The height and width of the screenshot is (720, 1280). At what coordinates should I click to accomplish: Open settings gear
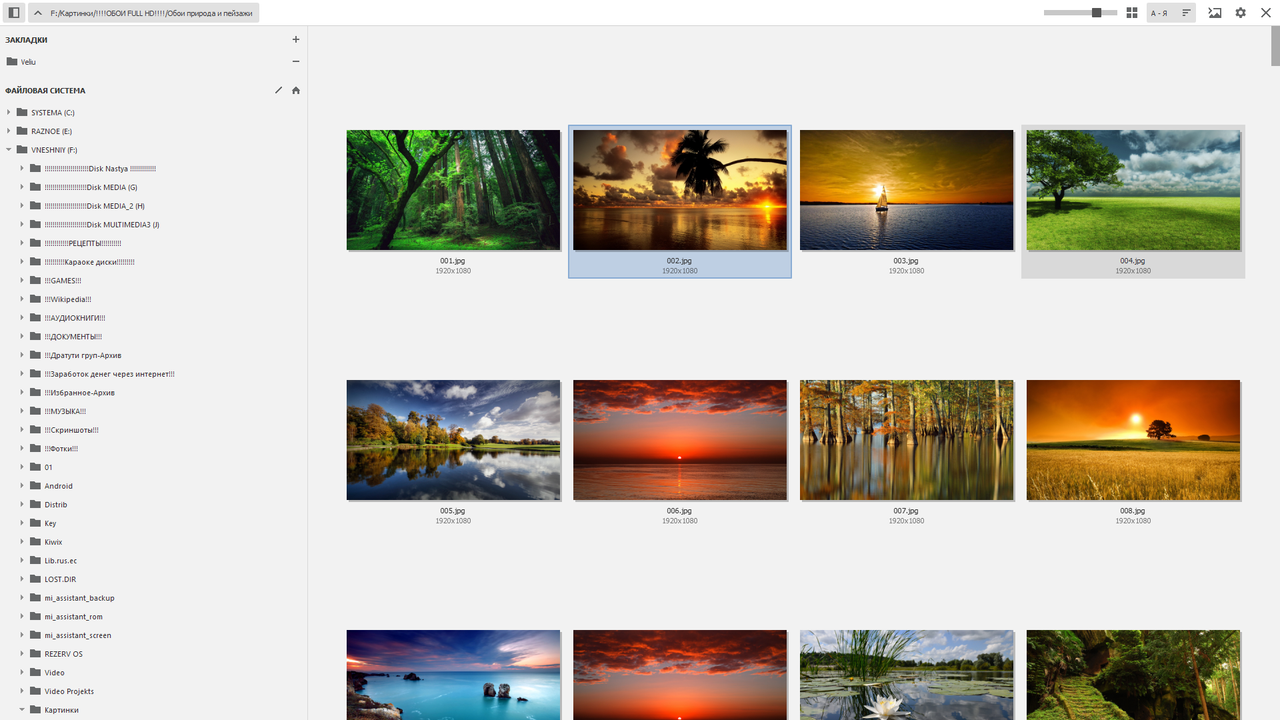(1241, 13)
